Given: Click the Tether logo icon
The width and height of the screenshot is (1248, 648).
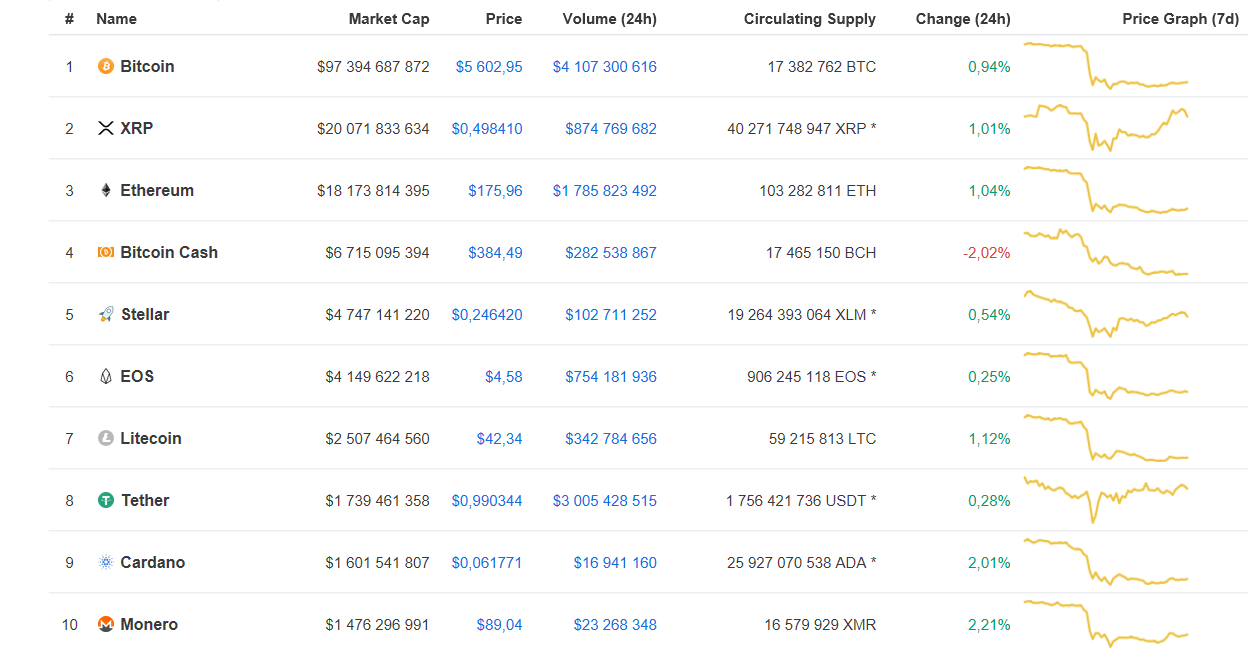Looking at the screenshot, I should (x=105, y=500).
